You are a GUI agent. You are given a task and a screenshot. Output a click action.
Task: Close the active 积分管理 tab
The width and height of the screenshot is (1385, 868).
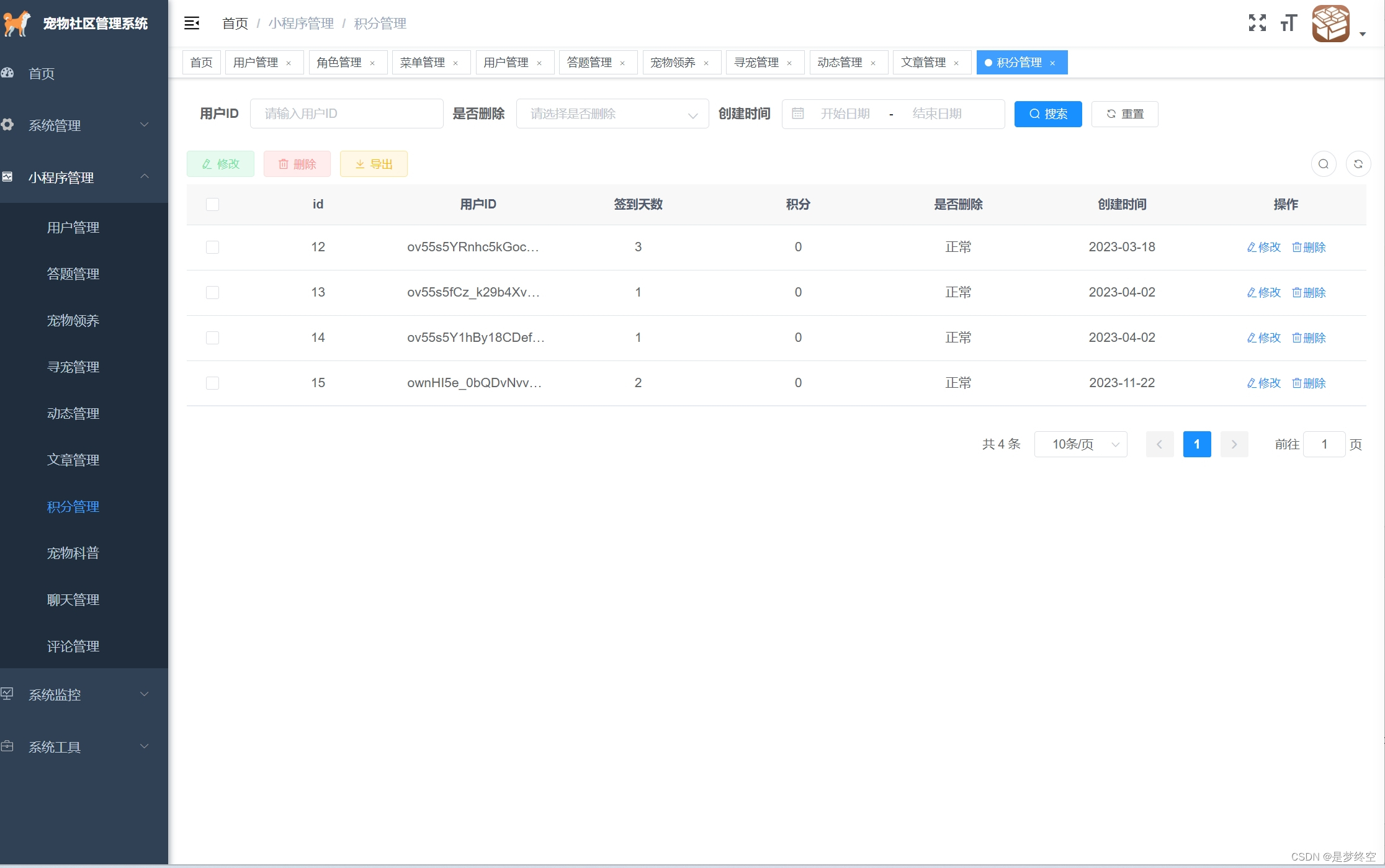[x=1052, y=63]
